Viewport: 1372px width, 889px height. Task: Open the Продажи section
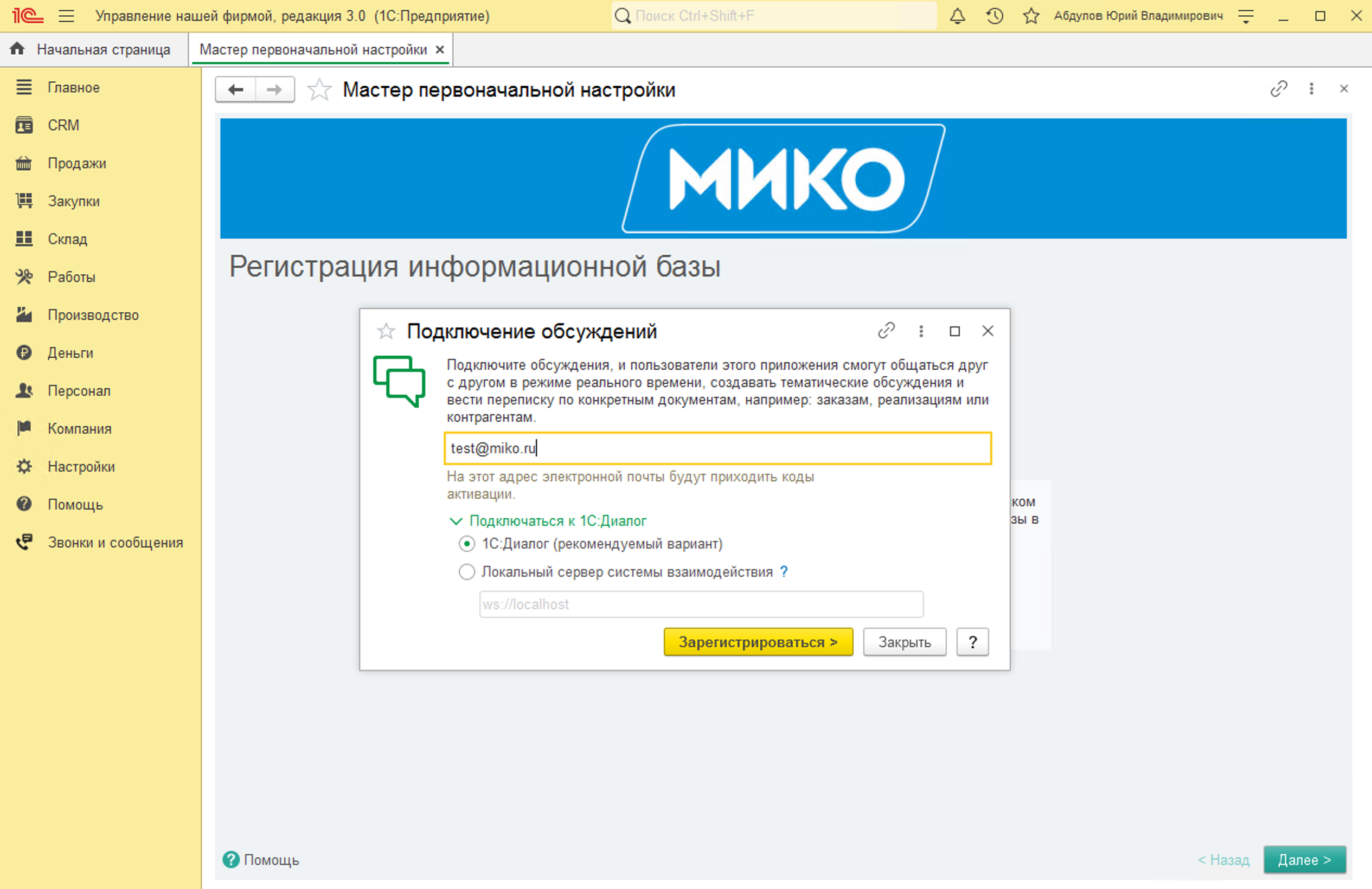coord(76,163)
